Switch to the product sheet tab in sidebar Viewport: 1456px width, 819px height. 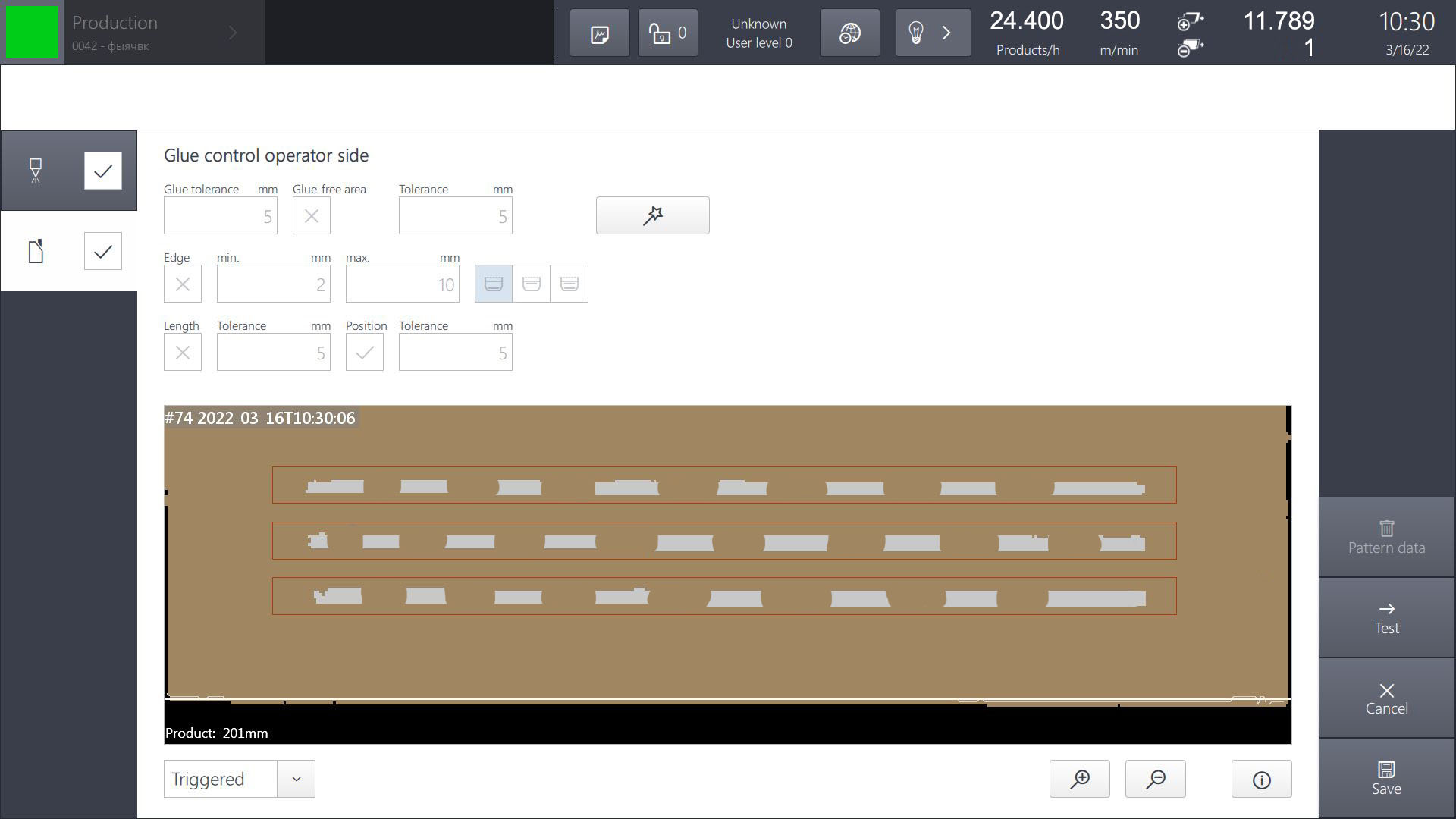point(36,250)
